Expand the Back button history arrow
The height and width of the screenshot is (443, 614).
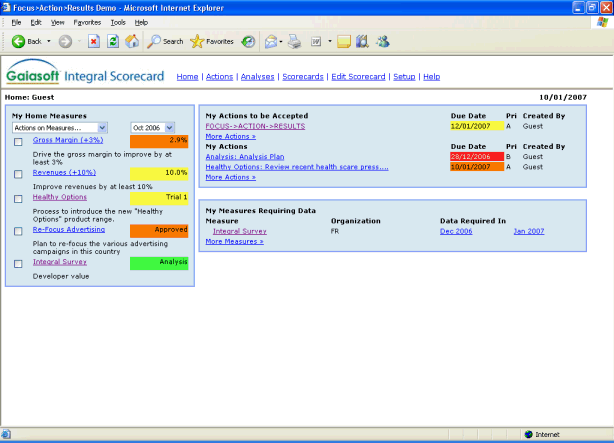pyautogui.click(x=49, y=42)
